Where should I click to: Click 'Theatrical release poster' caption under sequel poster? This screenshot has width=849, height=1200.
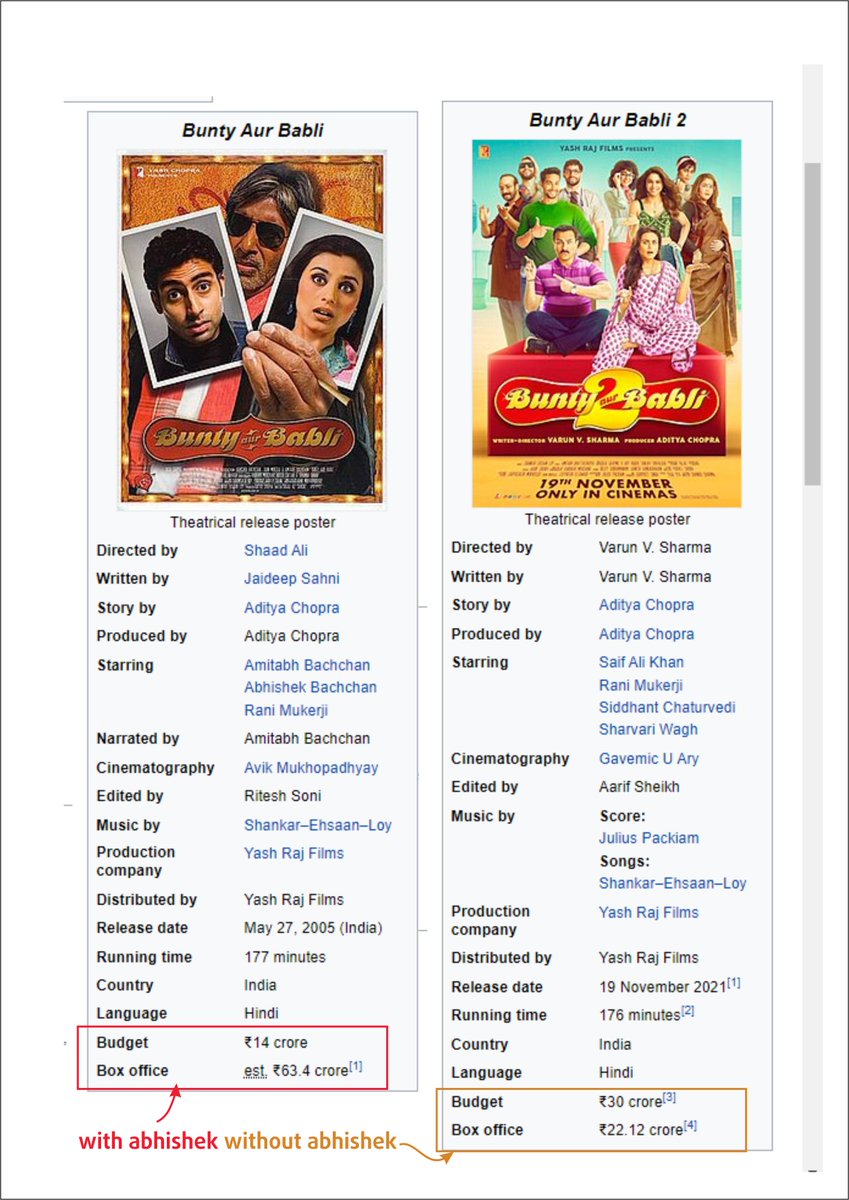click(x=607, y=519)
